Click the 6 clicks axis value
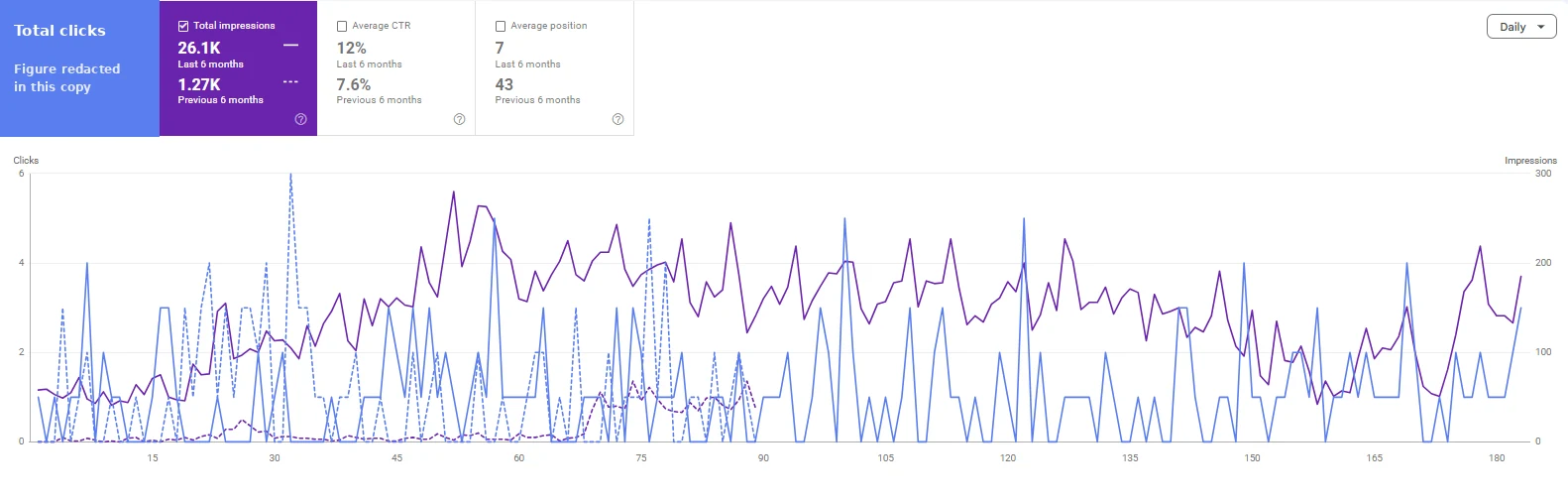The width and height of the screenshot is (1568, 504). click(x=21, y=174)
